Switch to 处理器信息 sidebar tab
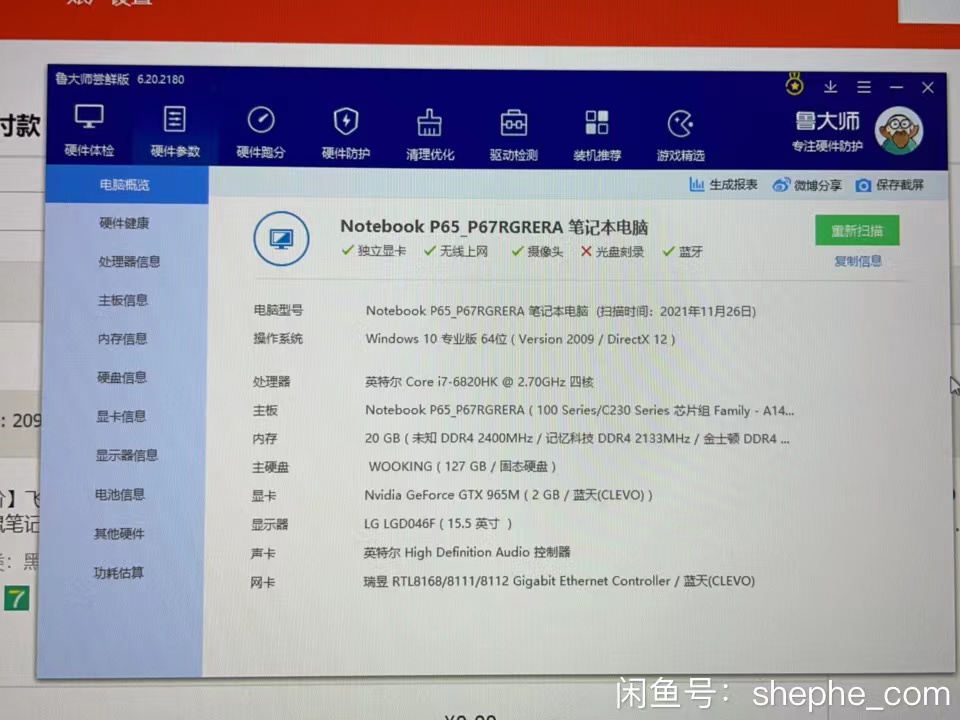This screenshot has width=960, height=720. 129,262
